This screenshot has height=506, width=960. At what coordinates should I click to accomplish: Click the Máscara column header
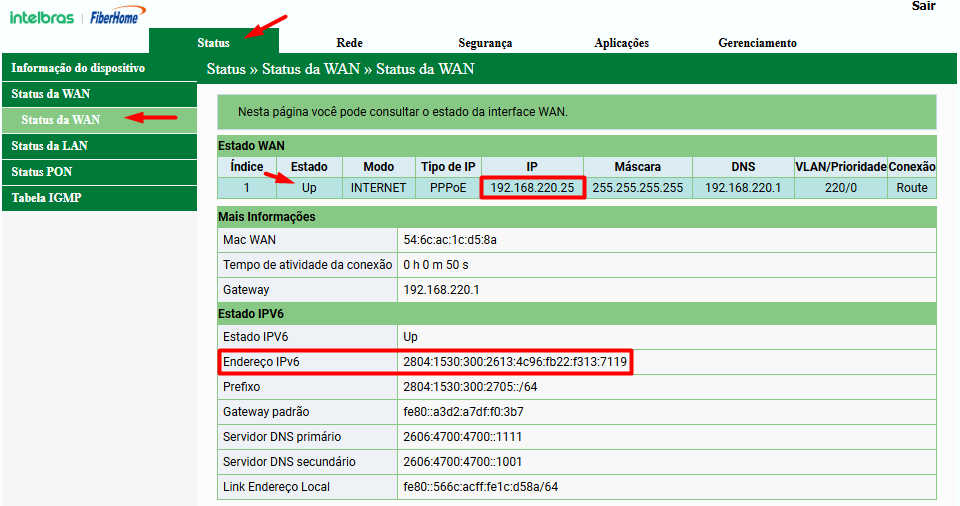coord(637,167)
